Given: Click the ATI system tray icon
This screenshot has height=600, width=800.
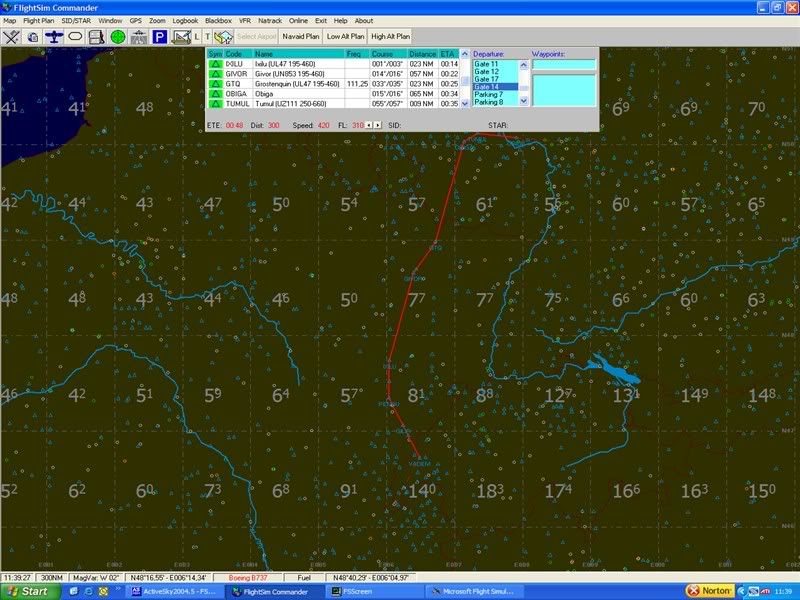Looking at the screenshot, I should (764, 592).
